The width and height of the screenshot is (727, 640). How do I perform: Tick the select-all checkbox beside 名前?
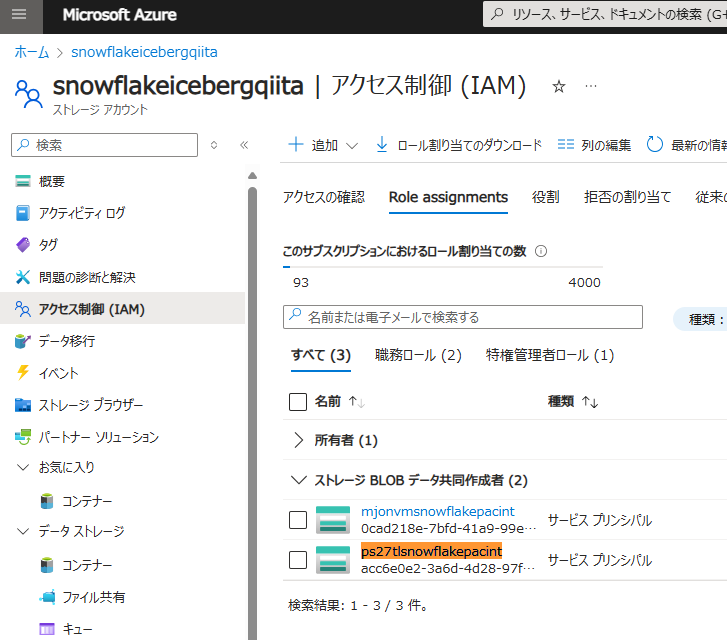tap(298, 402)
